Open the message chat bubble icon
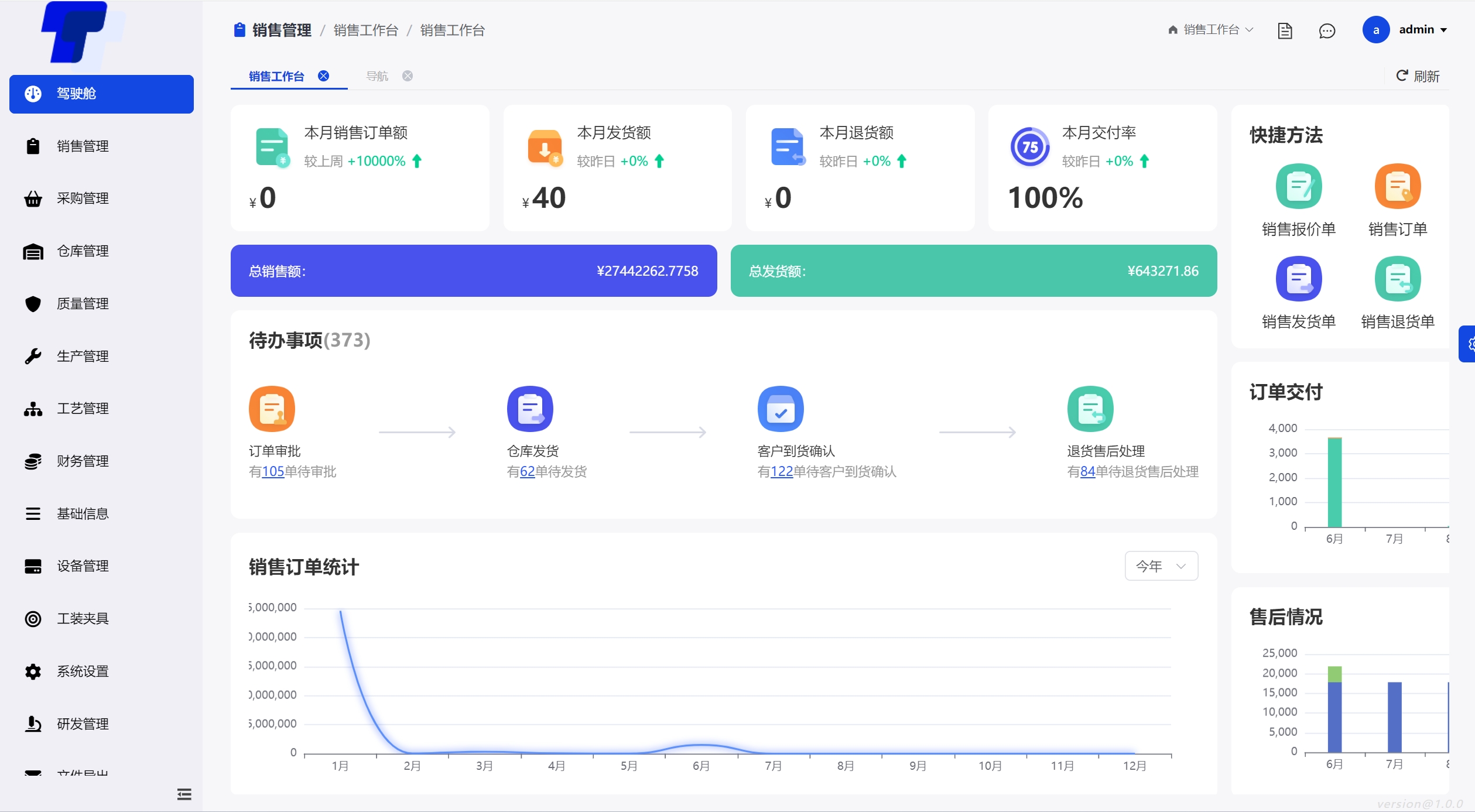Viewport: 1475px width, 812px height. (1327, 30)
